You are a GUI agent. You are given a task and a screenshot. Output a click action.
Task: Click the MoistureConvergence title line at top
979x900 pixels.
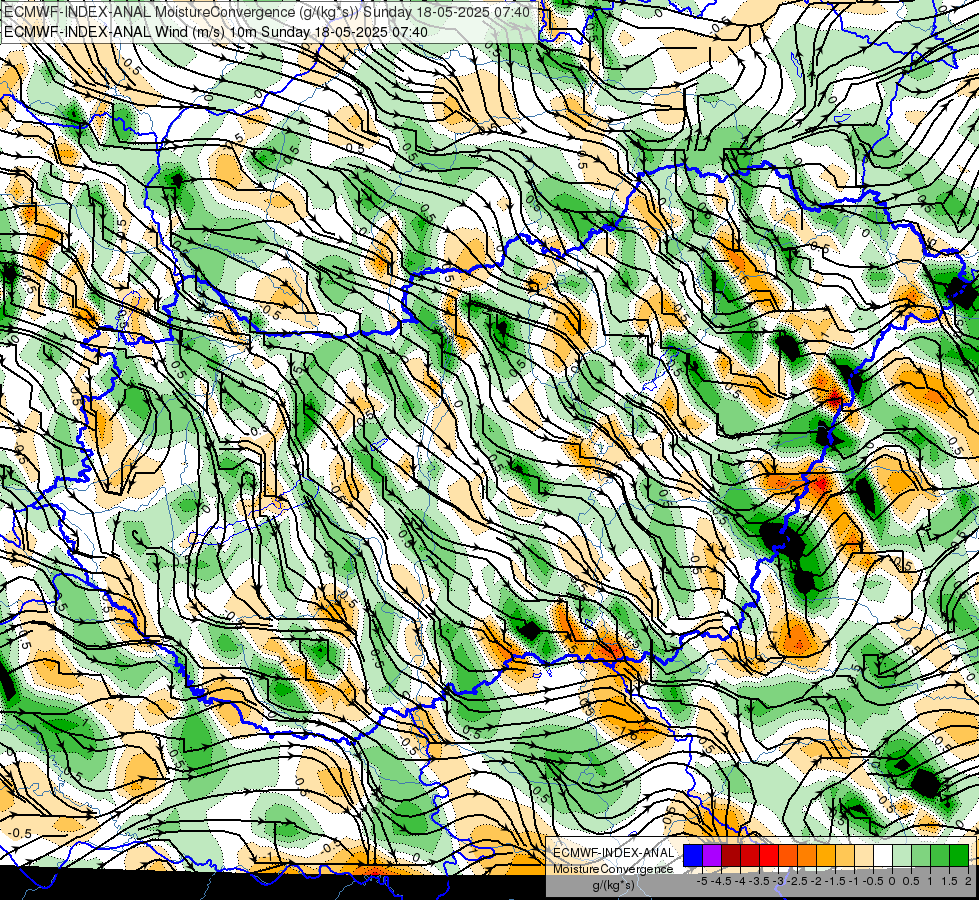[267, 12]
